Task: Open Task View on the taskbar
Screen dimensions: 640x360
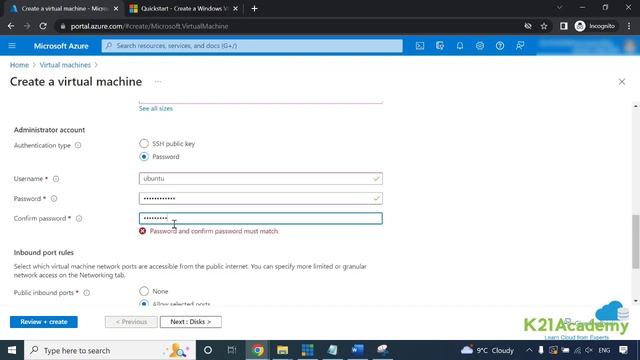Action: pos(232,350)
